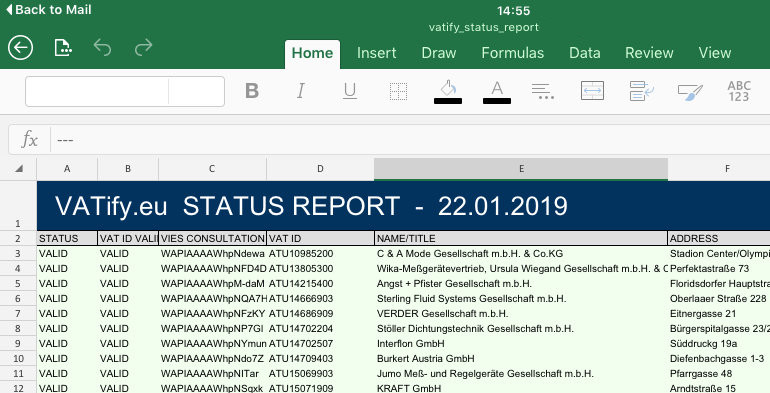This screenshot has height=393, width=770.
Task: Open the Draw ribbon tab
Action: pos(439,53)
